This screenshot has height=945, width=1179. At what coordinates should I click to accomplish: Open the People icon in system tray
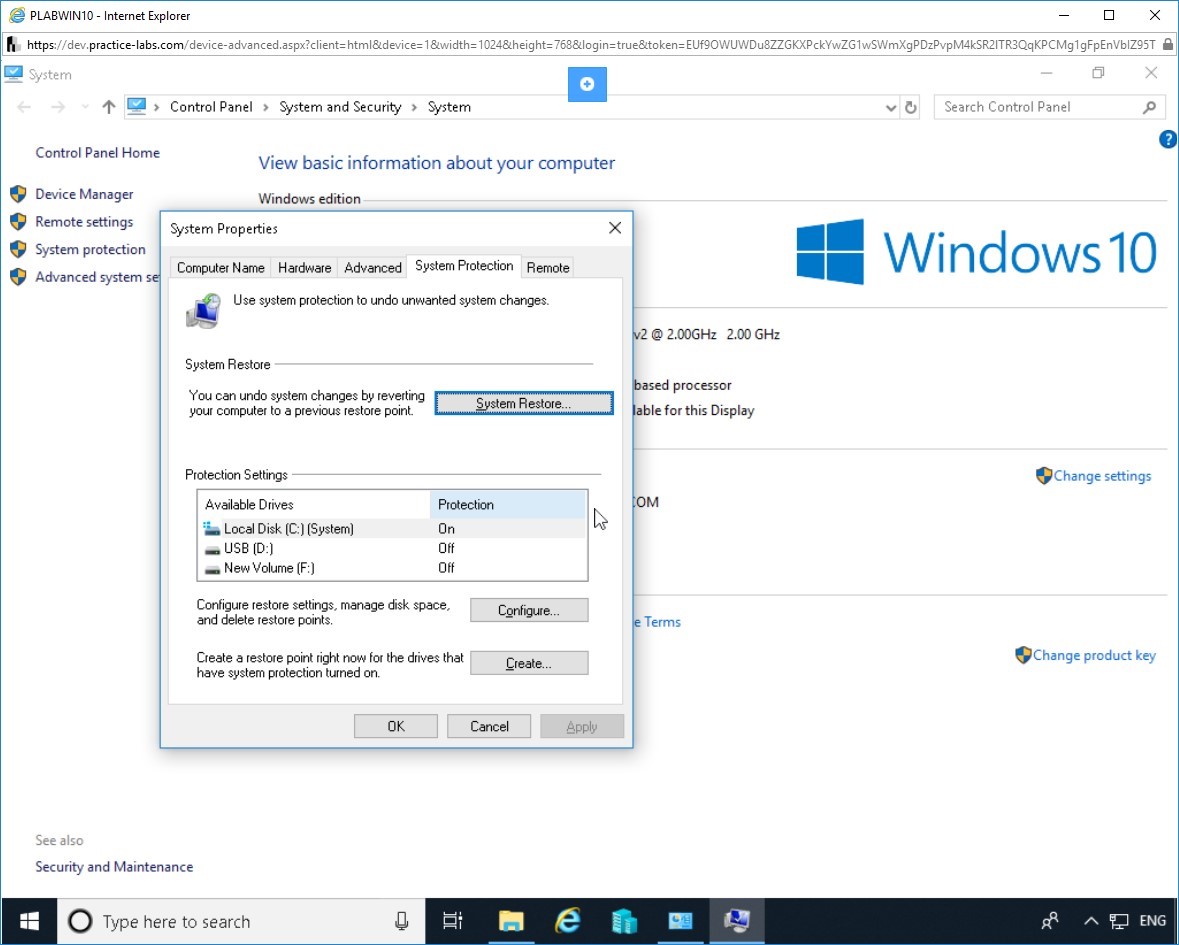pyautogui.click(x=1050, y=921)
